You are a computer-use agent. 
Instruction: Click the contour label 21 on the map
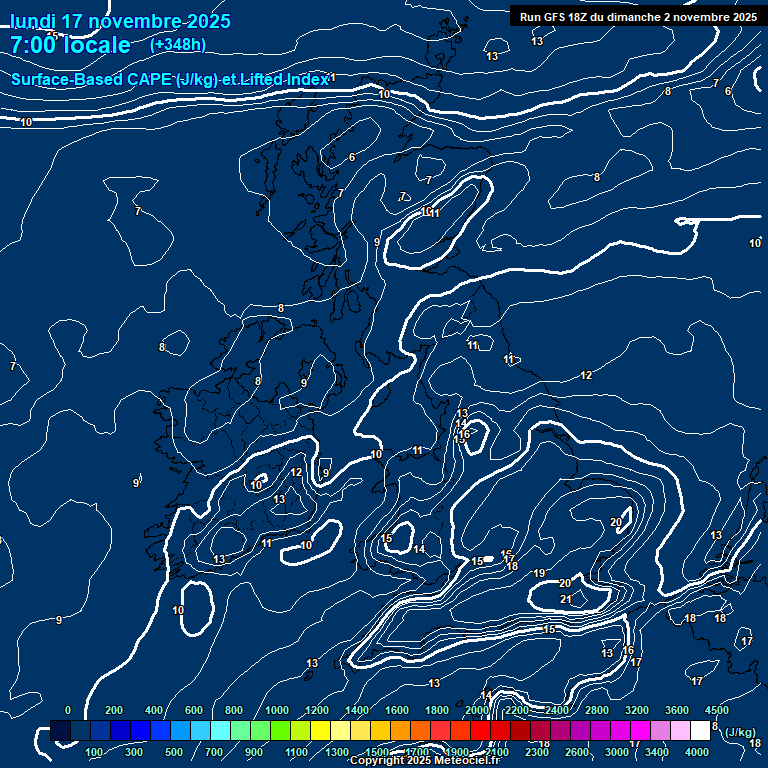566,599
